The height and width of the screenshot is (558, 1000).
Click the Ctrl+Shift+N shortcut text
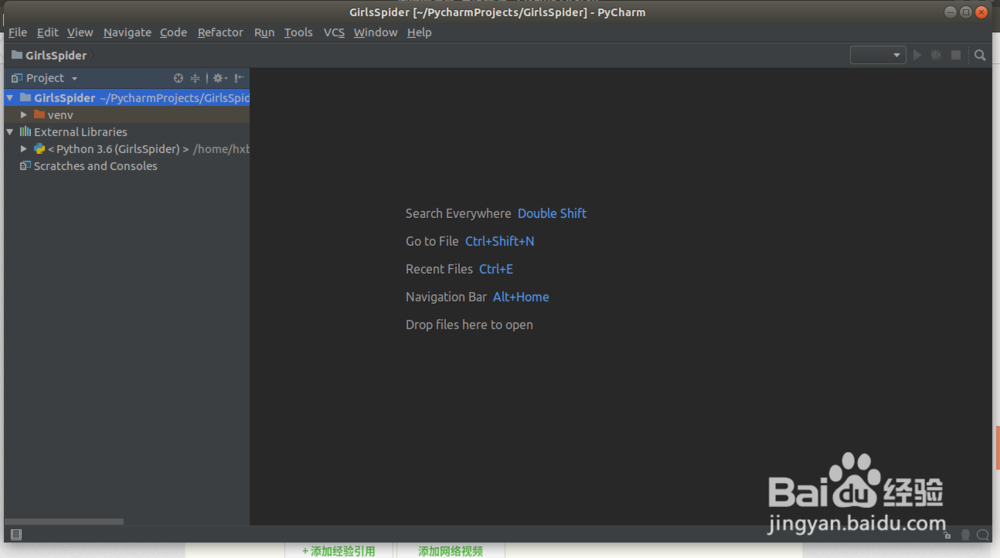[x=499, y=242]
